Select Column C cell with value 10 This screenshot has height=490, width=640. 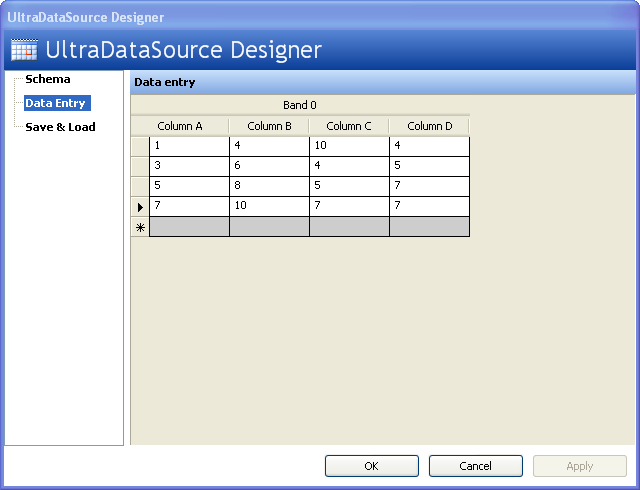(349, 146)
